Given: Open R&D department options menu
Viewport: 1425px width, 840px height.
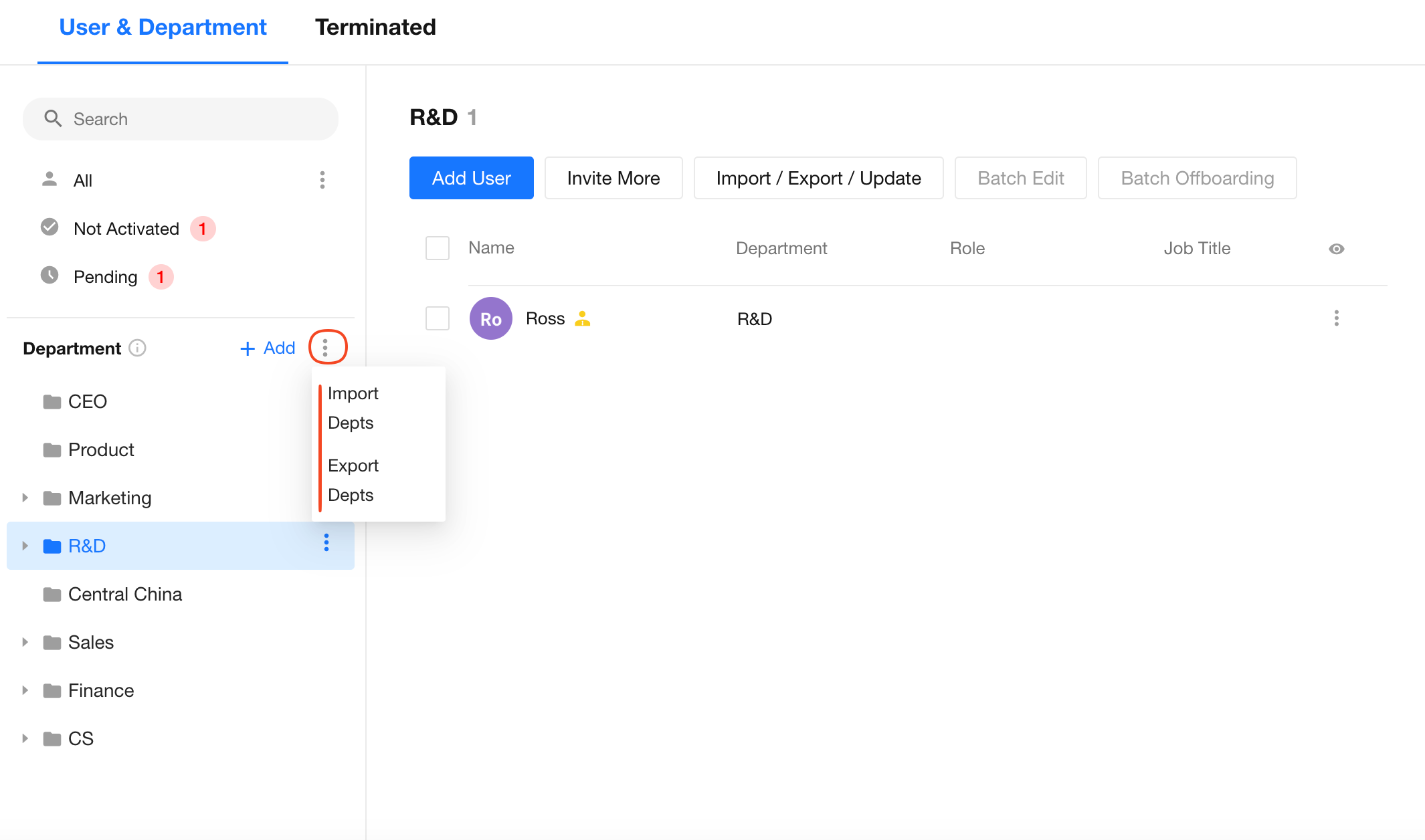Looking at the screenshot, I should [x=326, y=543].
